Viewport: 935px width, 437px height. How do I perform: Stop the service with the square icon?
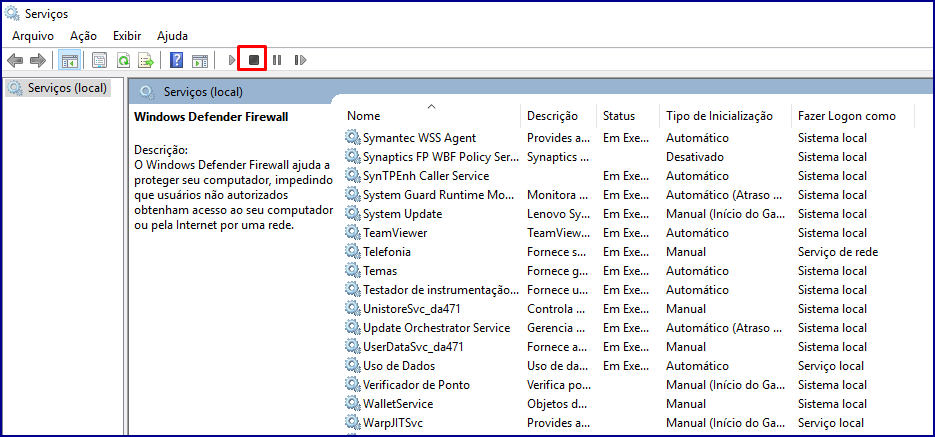pyautogui.click(x=253, y=60)
